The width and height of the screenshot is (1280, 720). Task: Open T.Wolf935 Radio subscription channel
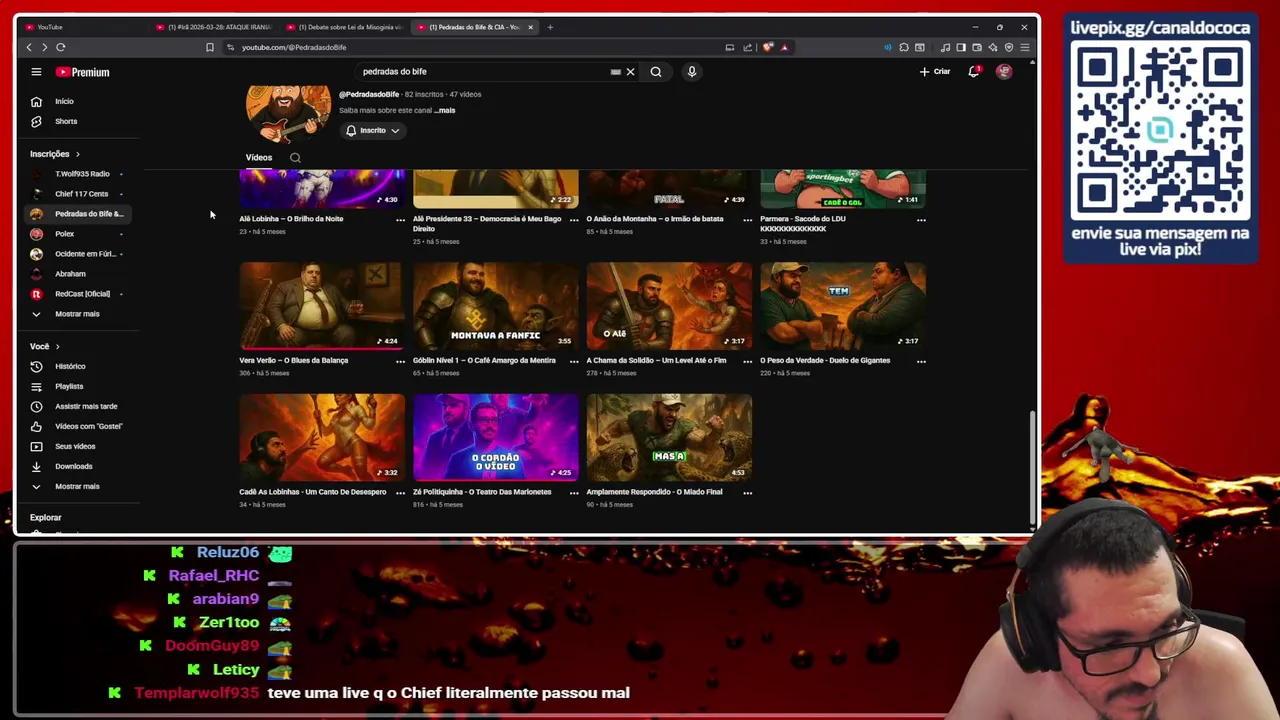[x=78, y=174]
